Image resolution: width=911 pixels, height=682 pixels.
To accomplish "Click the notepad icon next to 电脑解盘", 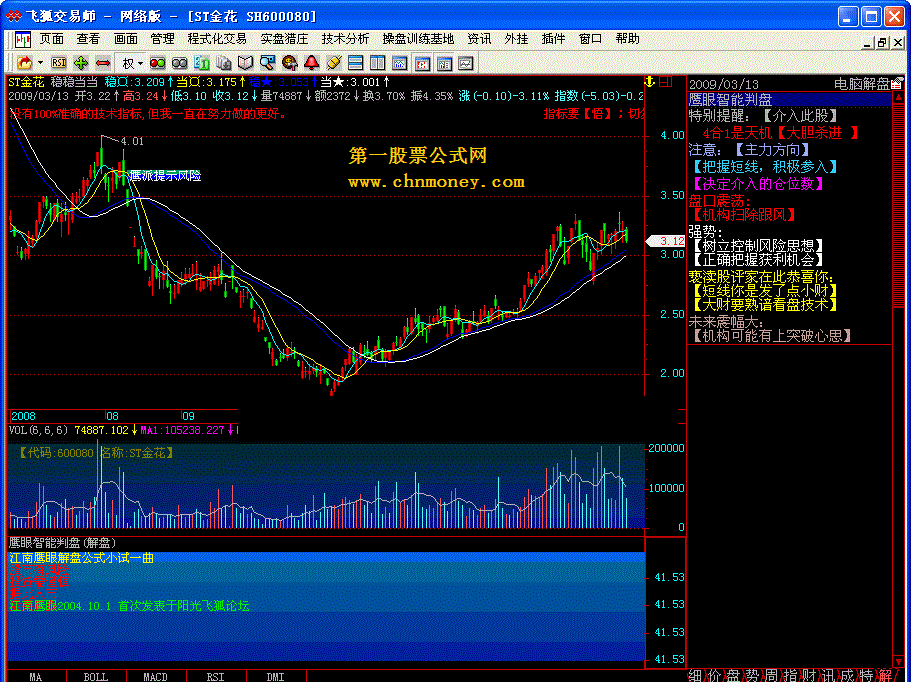I will [897, 84].
